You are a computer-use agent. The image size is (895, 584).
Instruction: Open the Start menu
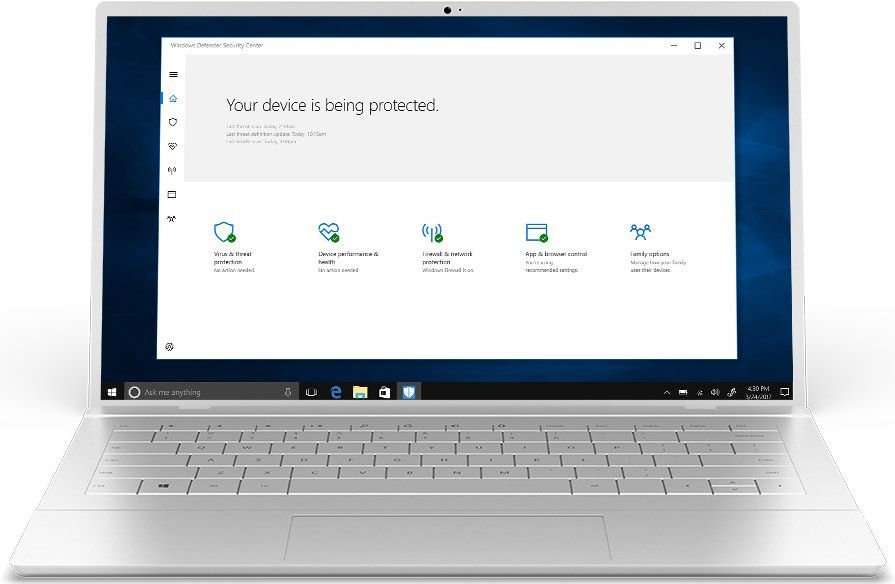(x=111, y=392)
